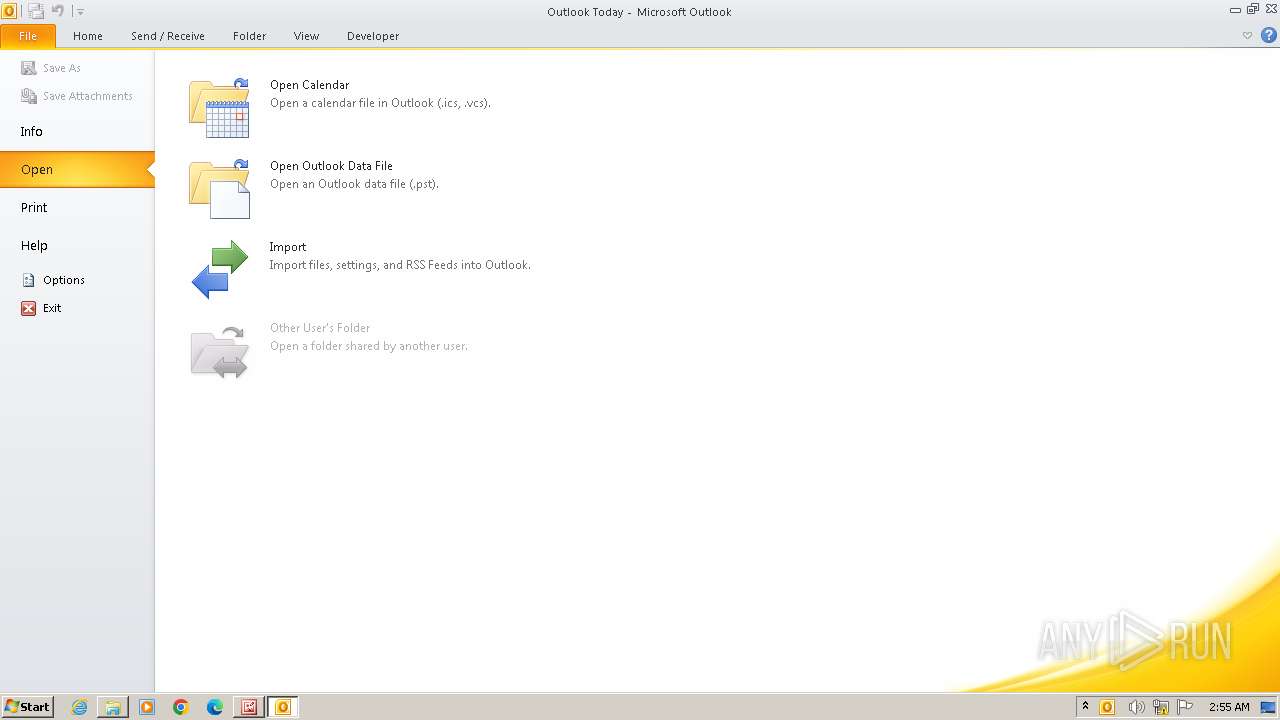The image size is (1280, 720).
Task: Click the Save As label
Action: [62, 68]
